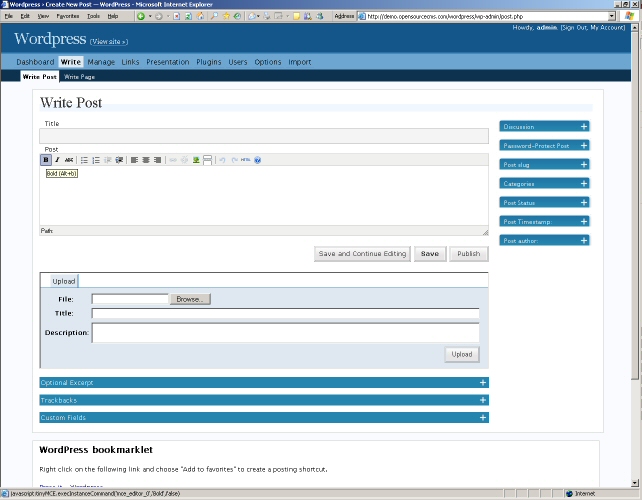
Task: Expand the Post Timestamp panel
Action: tap(544, 222)
